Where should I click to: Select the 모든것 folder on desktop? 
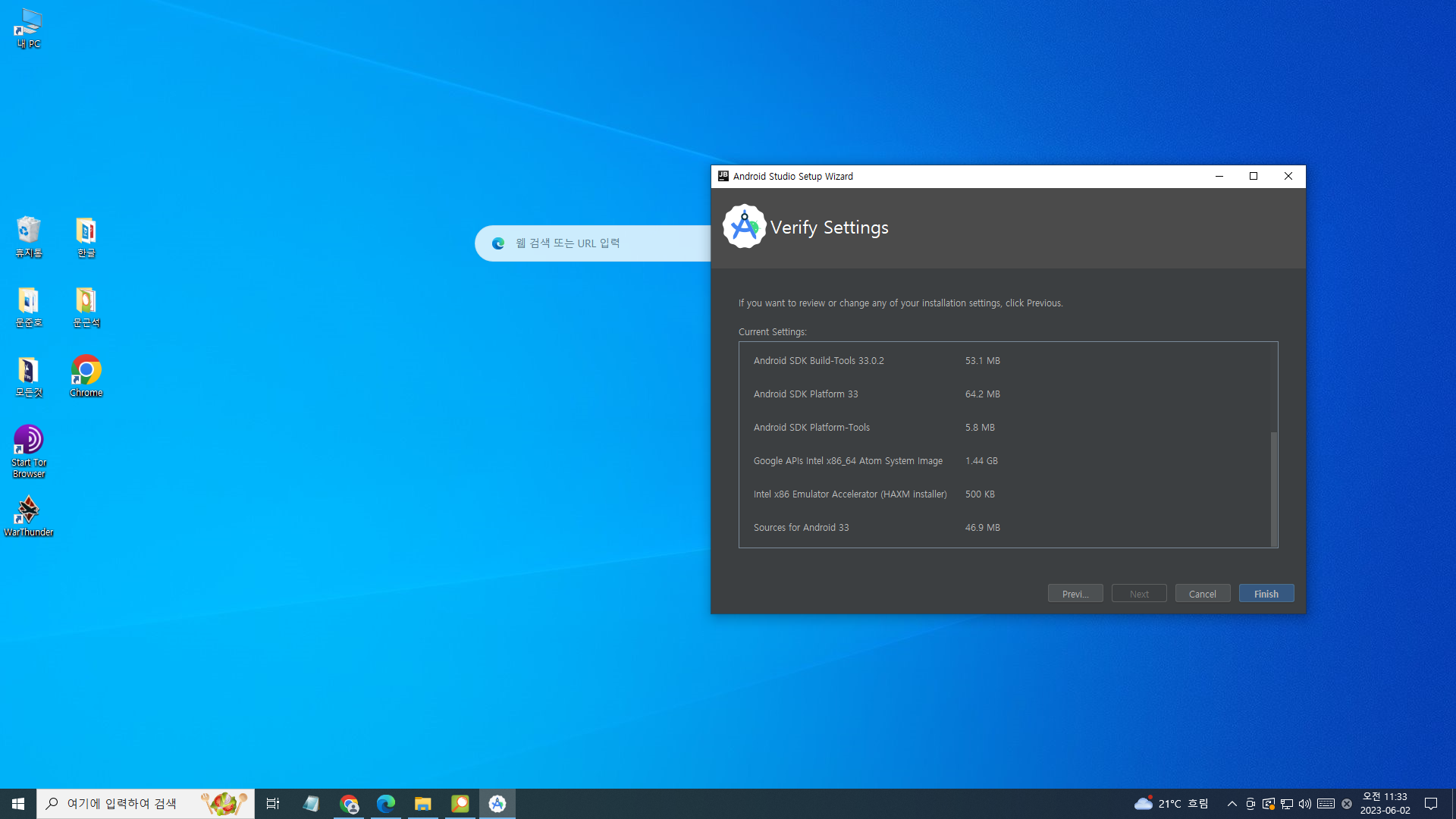29,376
